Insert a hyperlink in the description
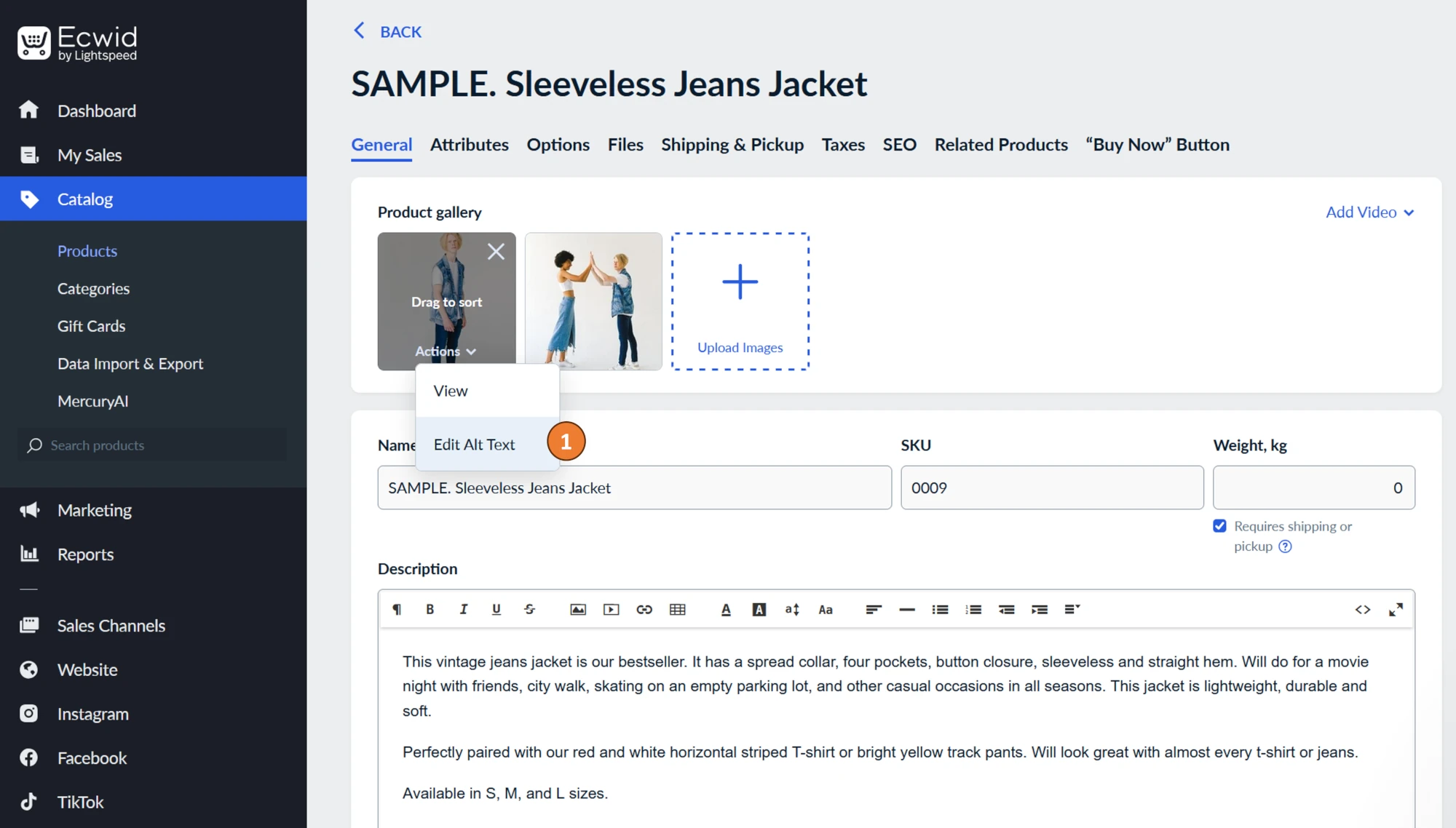1456x828 pixels. 644,609
